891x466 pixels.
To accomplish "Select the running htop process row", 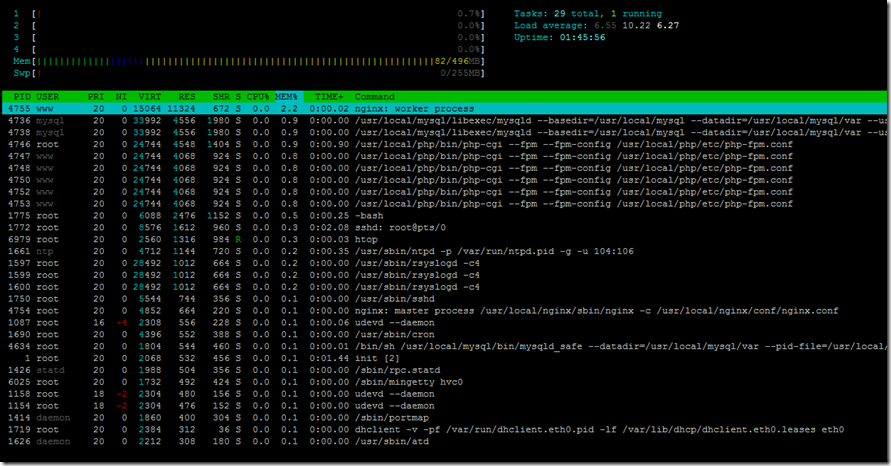I will pos(444,240).
